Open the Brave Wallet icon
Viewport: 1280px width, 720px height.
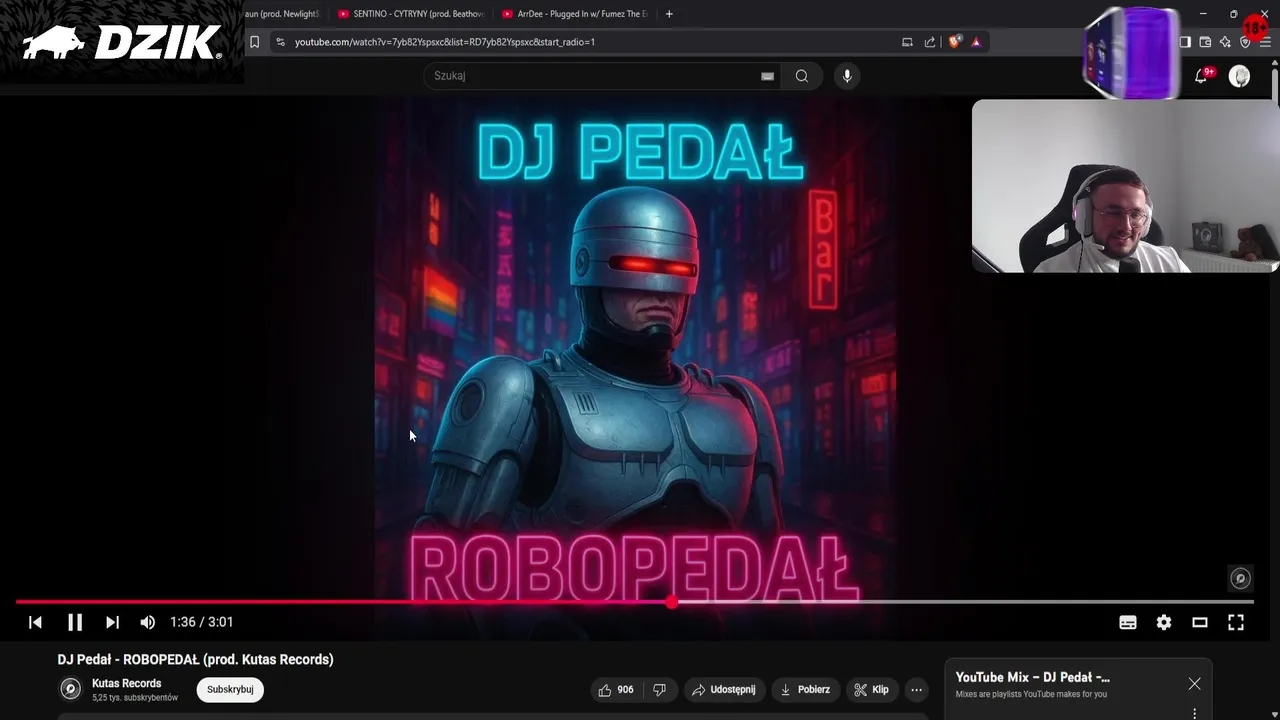coord(1205,42)
